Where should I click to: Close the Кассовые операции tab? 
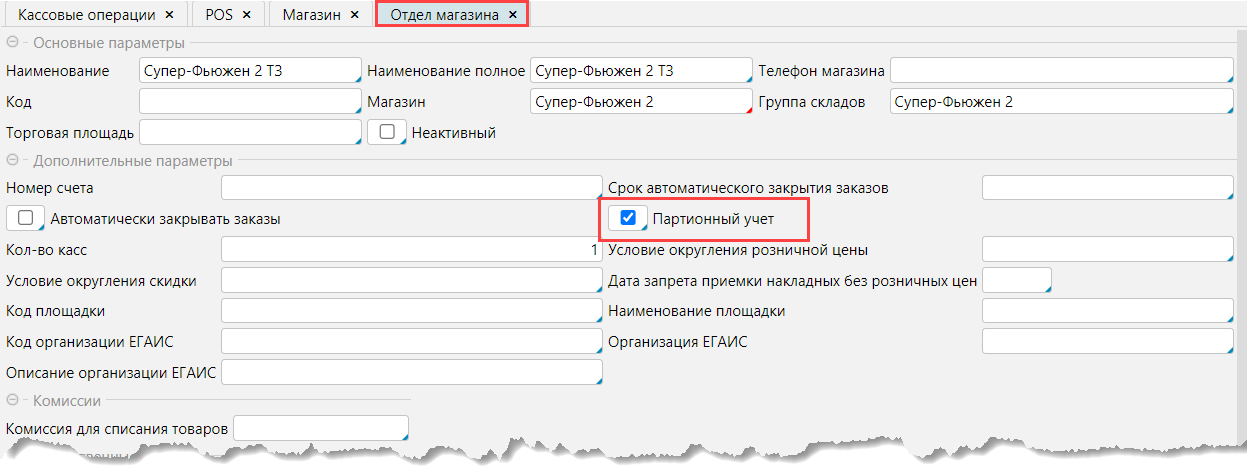coord(169,15)
